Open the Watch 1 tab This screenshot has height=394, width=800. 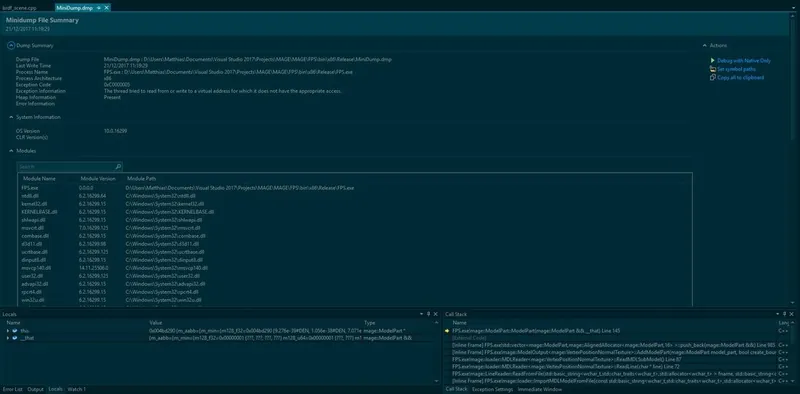coord(77,389)
